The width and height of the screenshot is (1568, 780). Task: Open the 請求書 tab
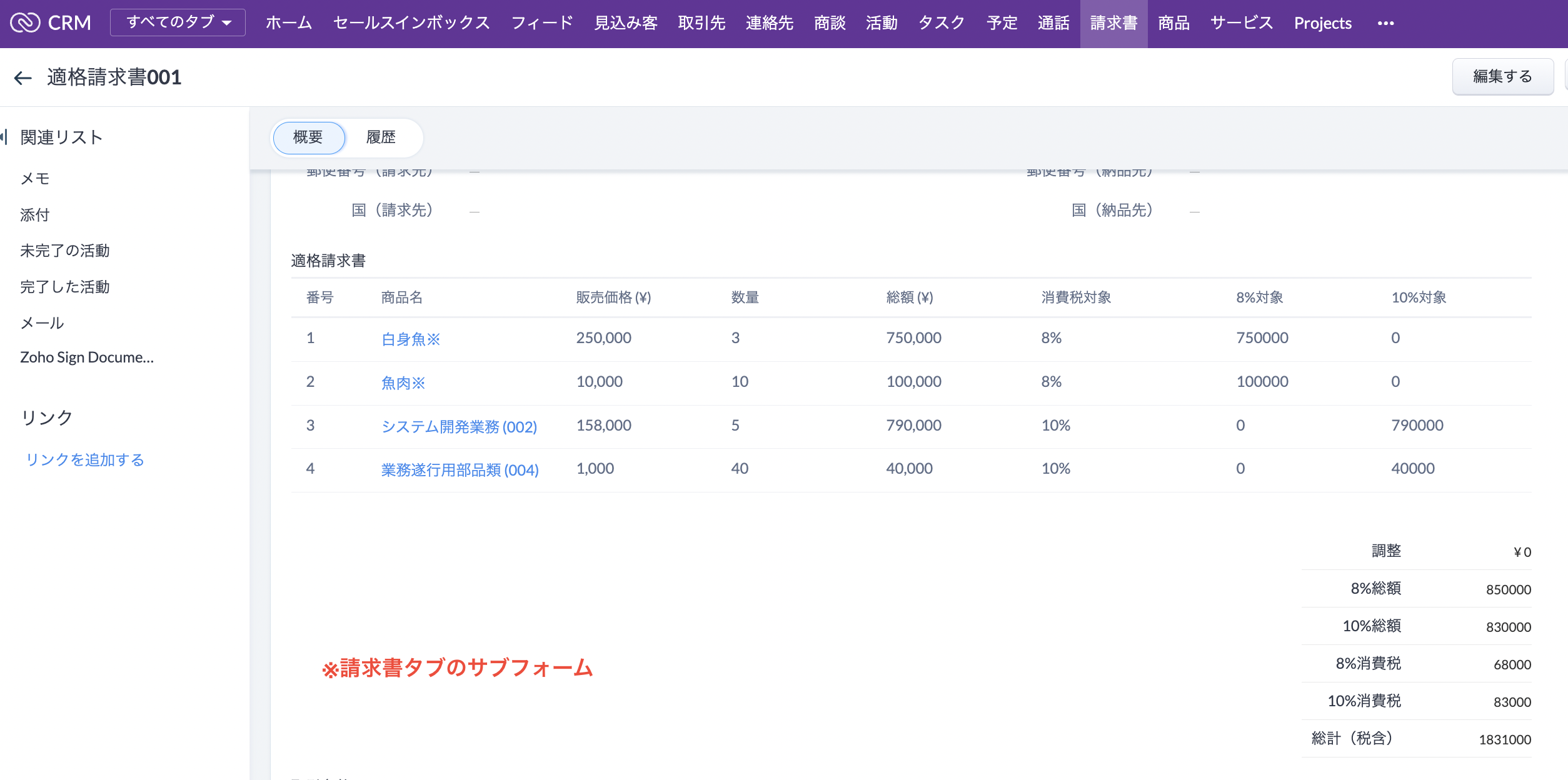(1113, 23)
